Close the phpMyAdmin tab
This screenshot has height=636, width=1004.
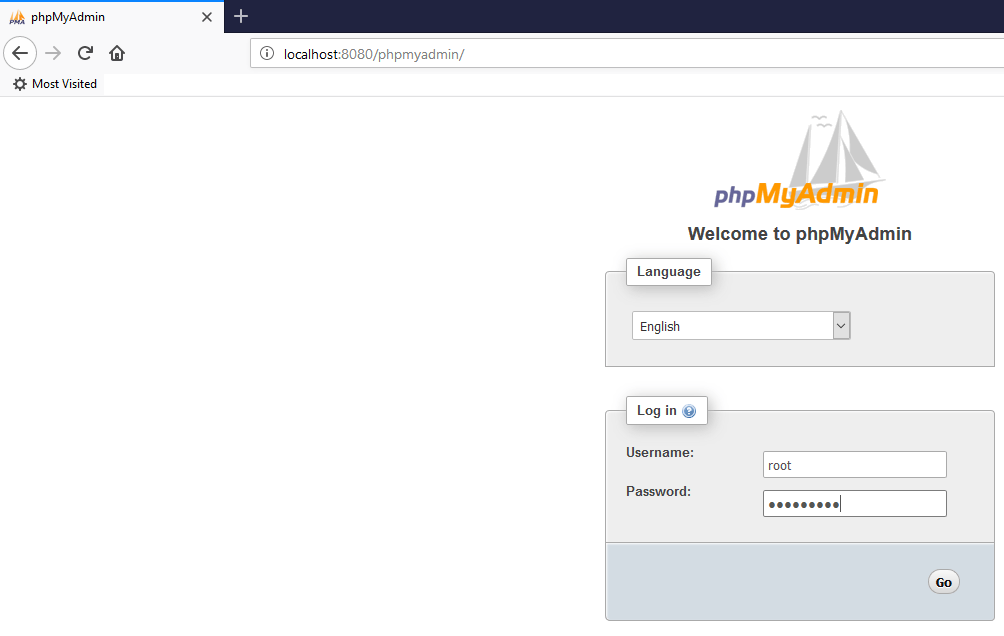point(207,17)
